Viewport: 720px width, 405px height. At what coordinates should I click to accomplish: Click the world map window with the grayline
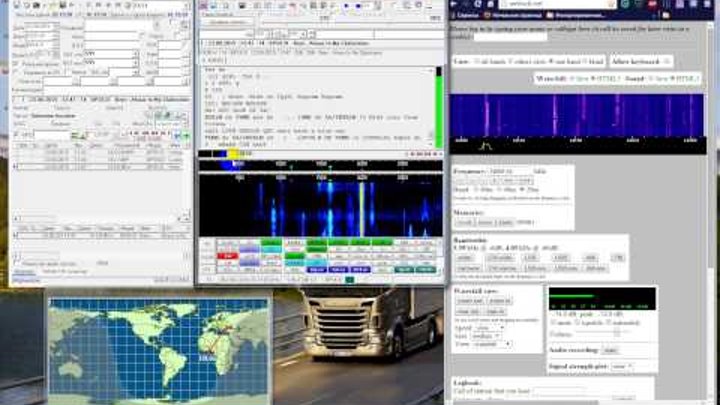click(158, 347)
